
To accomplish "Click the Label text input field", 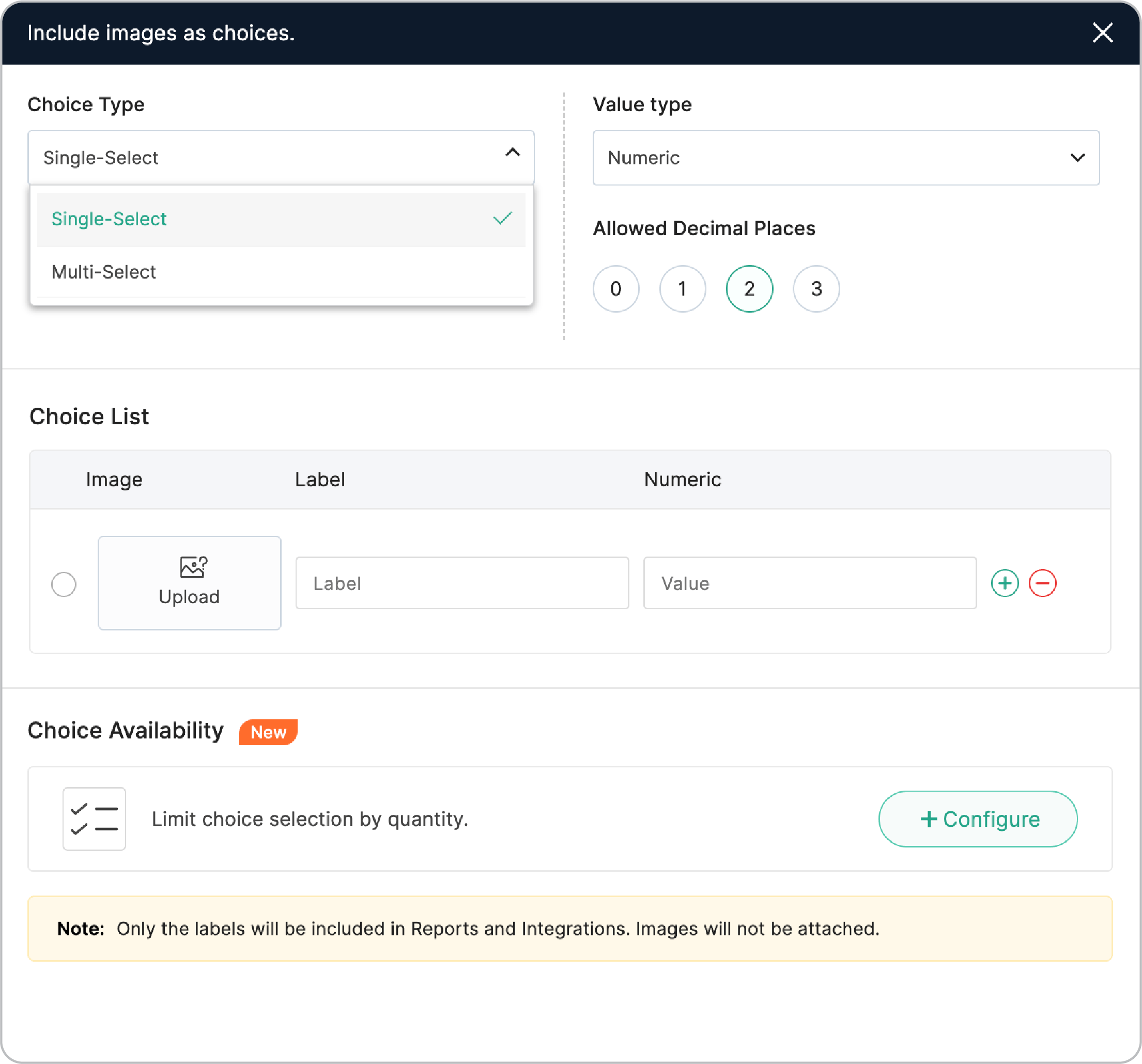I will (462, 583).
